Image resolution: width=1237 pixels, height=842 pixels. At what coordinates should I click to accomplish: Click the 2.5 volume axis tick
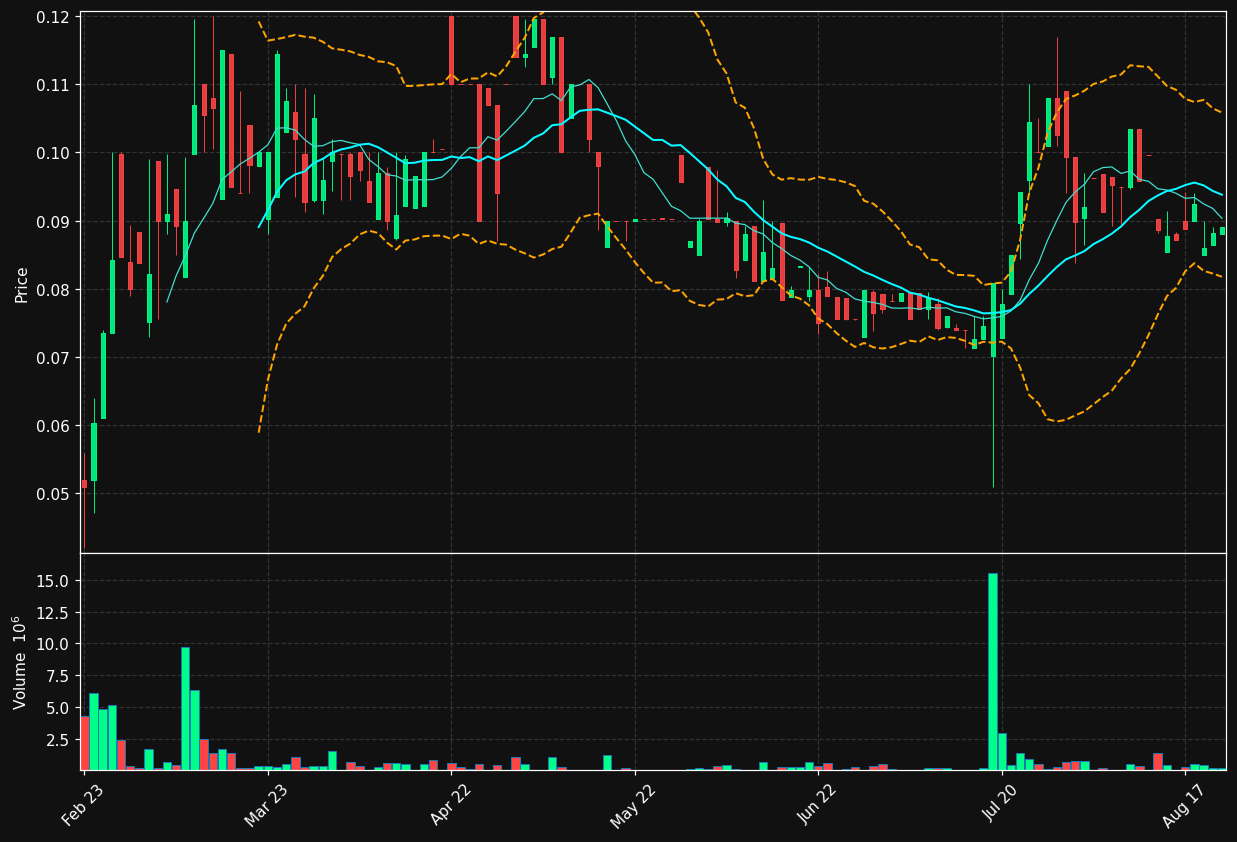pos(58,740)
